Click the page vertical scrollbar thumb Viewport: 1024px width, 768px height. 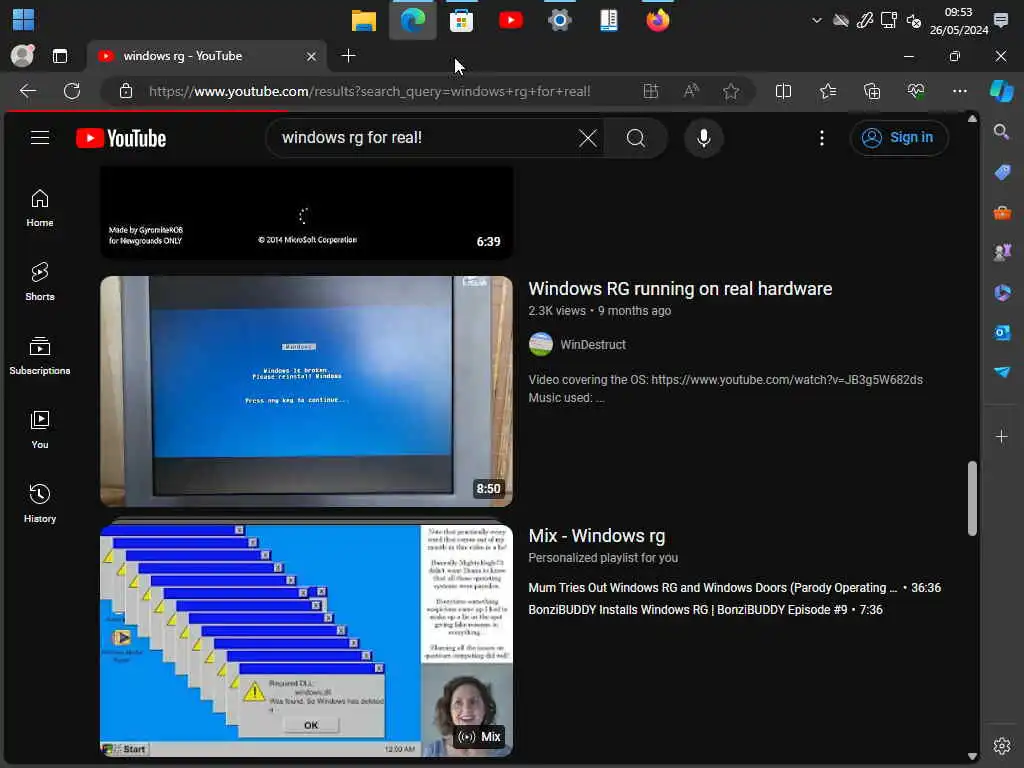tap(972, 498)
